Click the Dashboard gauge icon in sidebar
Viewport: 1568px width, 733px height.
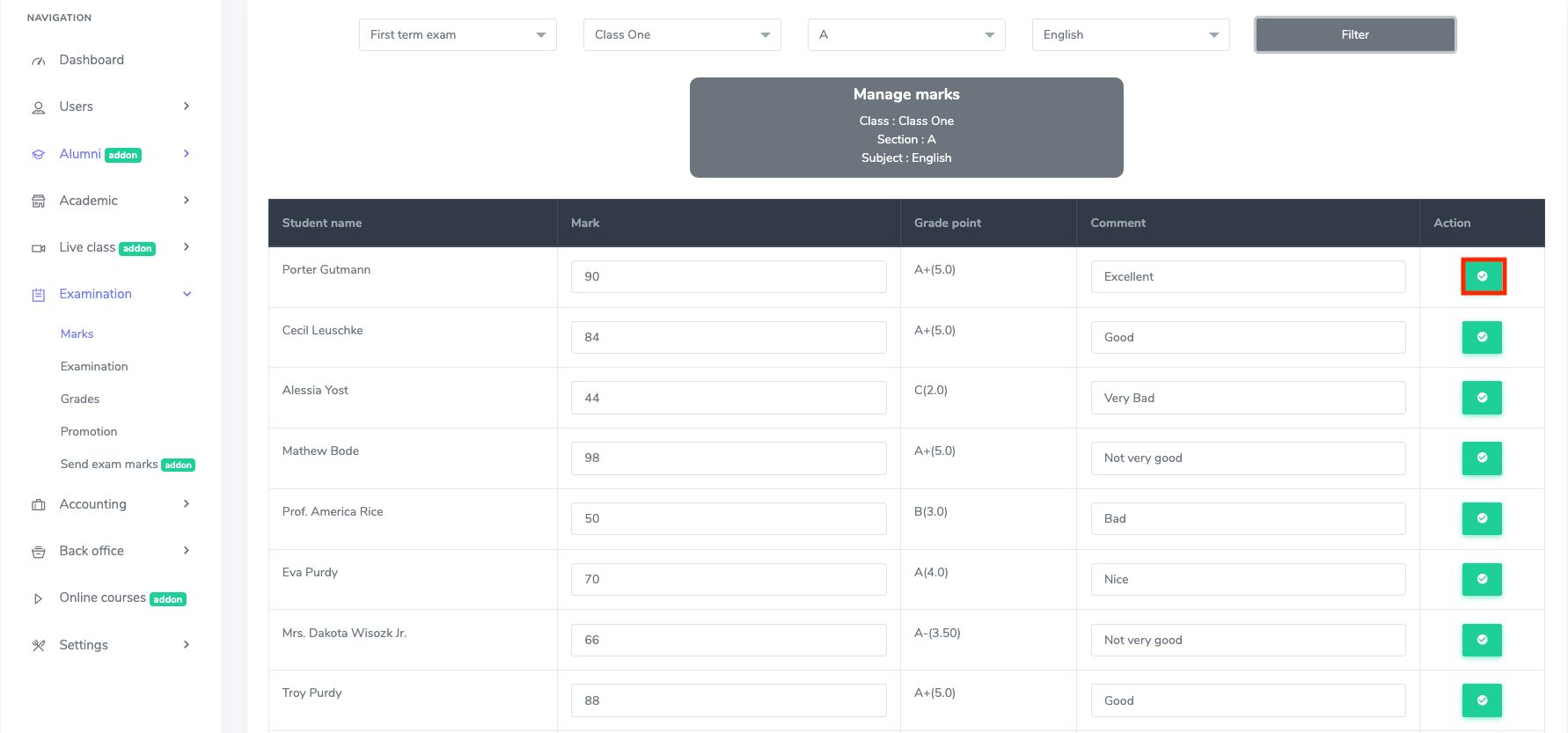pyautogui.click(x=39, y=61)
